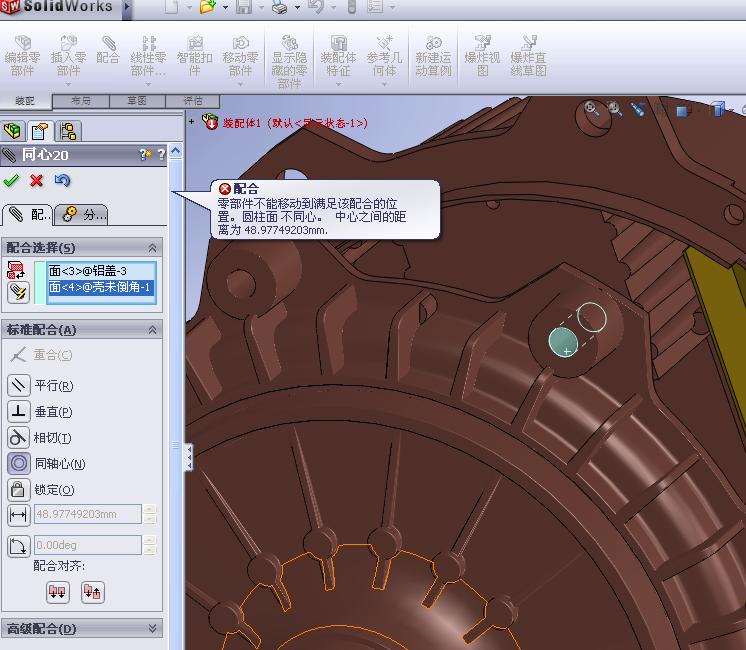This screenshot has width=746, height=650.
Task: Click the blue Undo arrow in mate panel
Action: click(62, 181)
